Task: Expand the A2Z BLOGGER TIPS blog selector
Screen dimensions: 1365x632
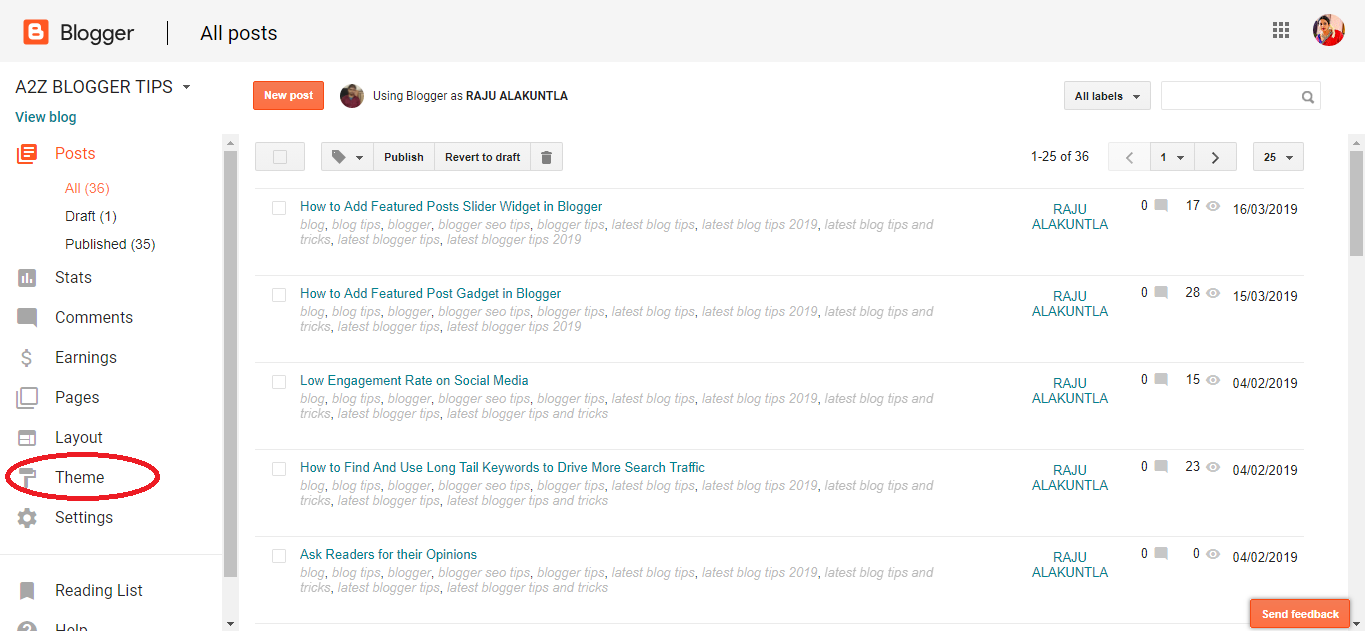Action: pos(185,86)
